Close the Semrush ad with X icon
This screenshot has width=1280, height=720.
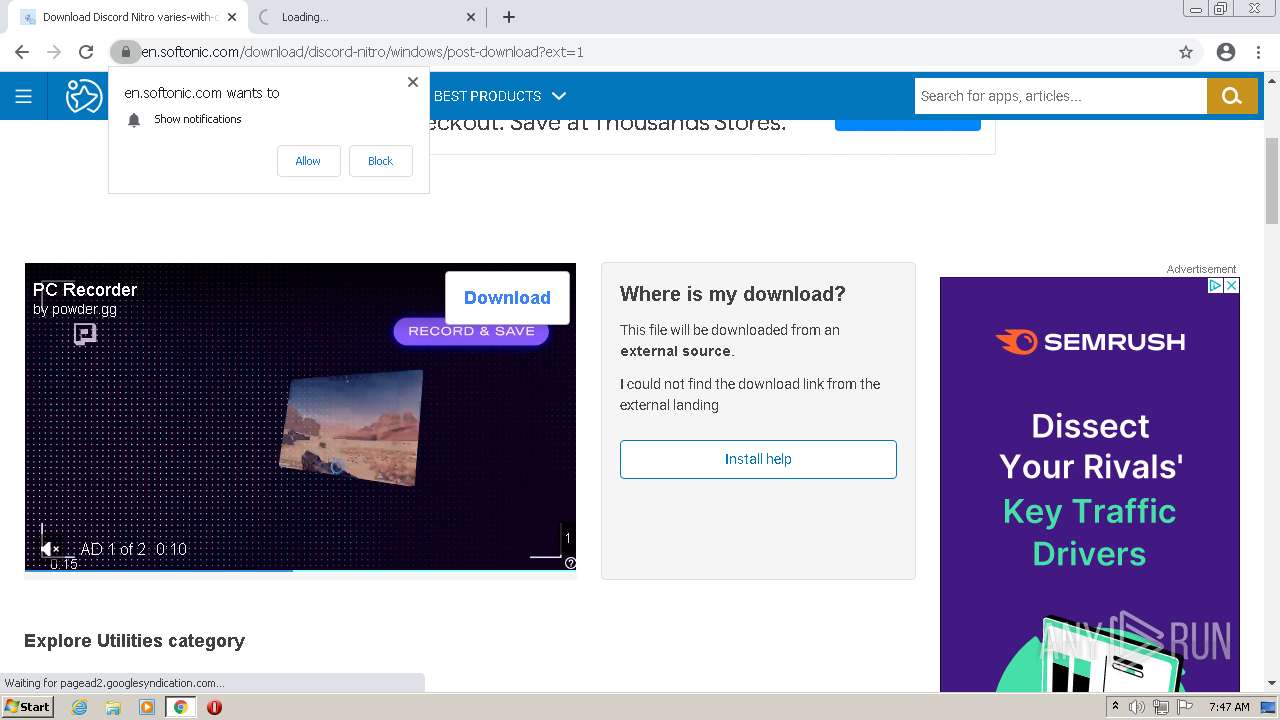(x=1232, y=285)
